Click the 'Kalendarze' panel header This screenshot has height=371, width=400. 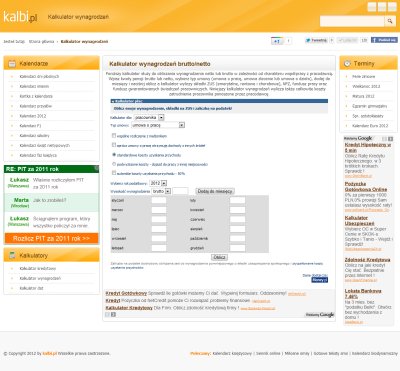point(51,63)
